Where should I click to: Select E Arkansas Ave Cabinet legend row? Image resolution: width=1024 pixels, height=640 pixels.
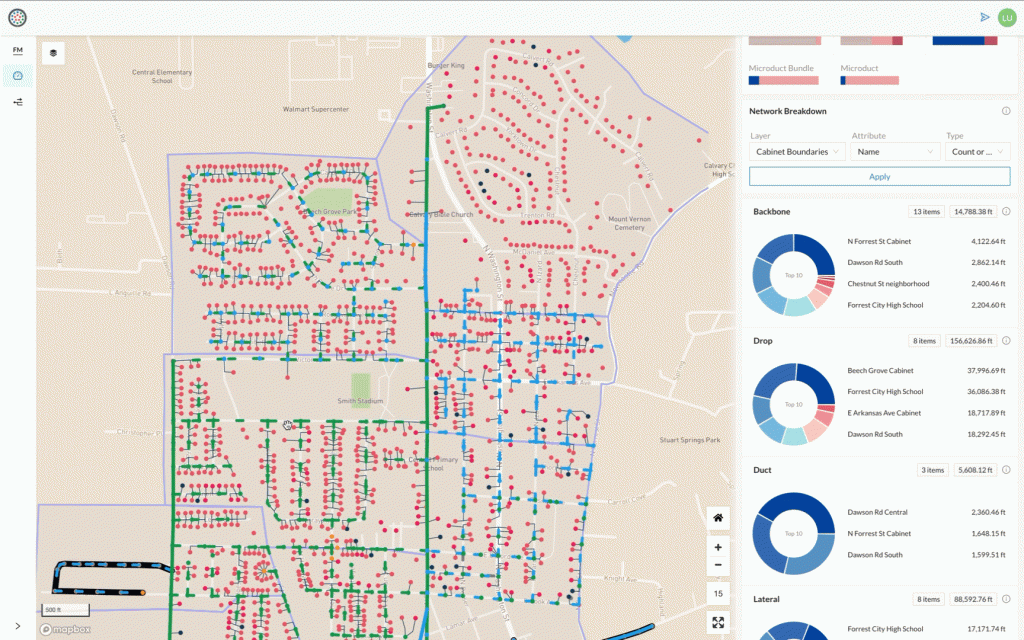click(x=926, y=413)
